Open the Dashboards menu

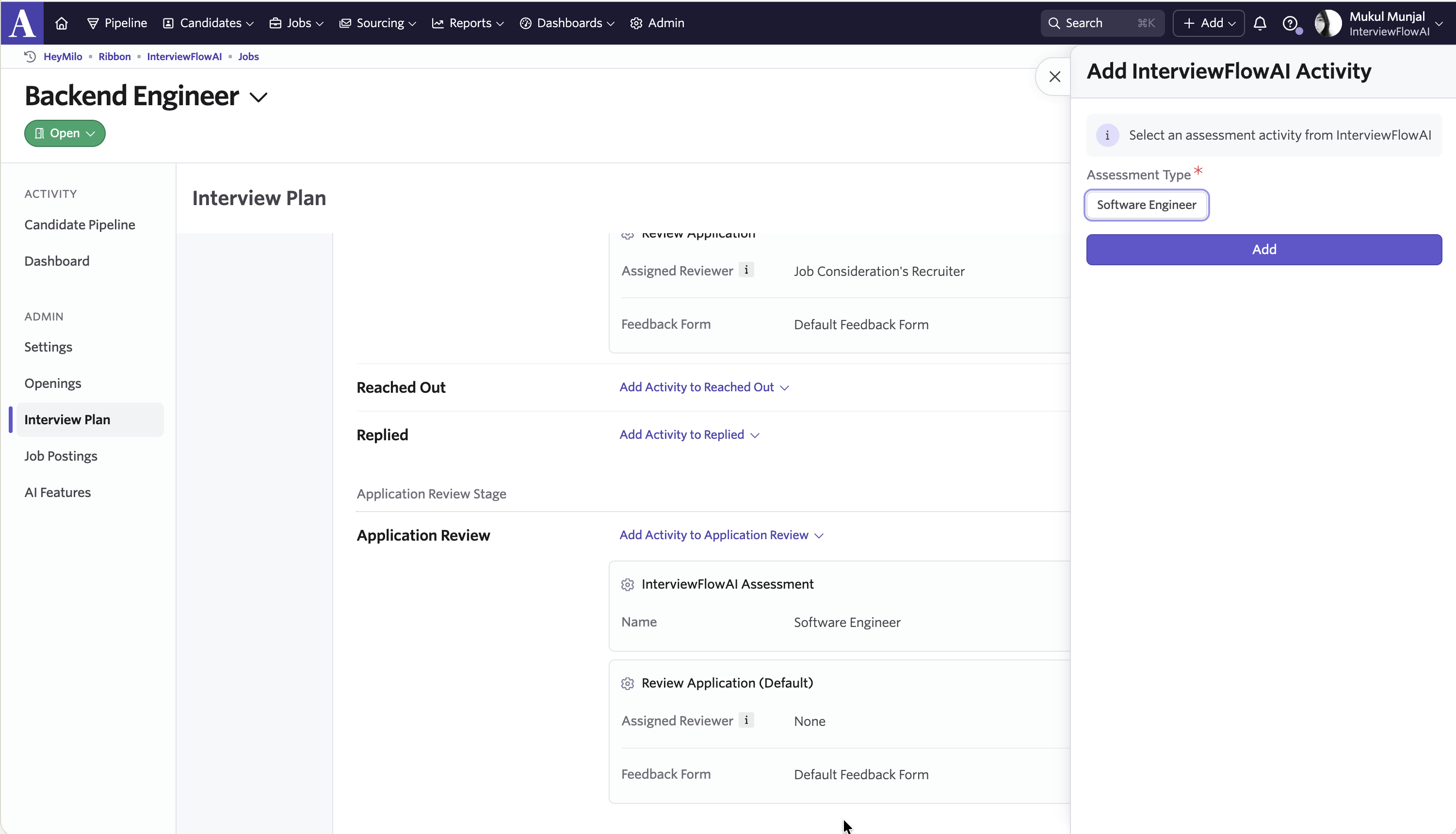[567, 23]
